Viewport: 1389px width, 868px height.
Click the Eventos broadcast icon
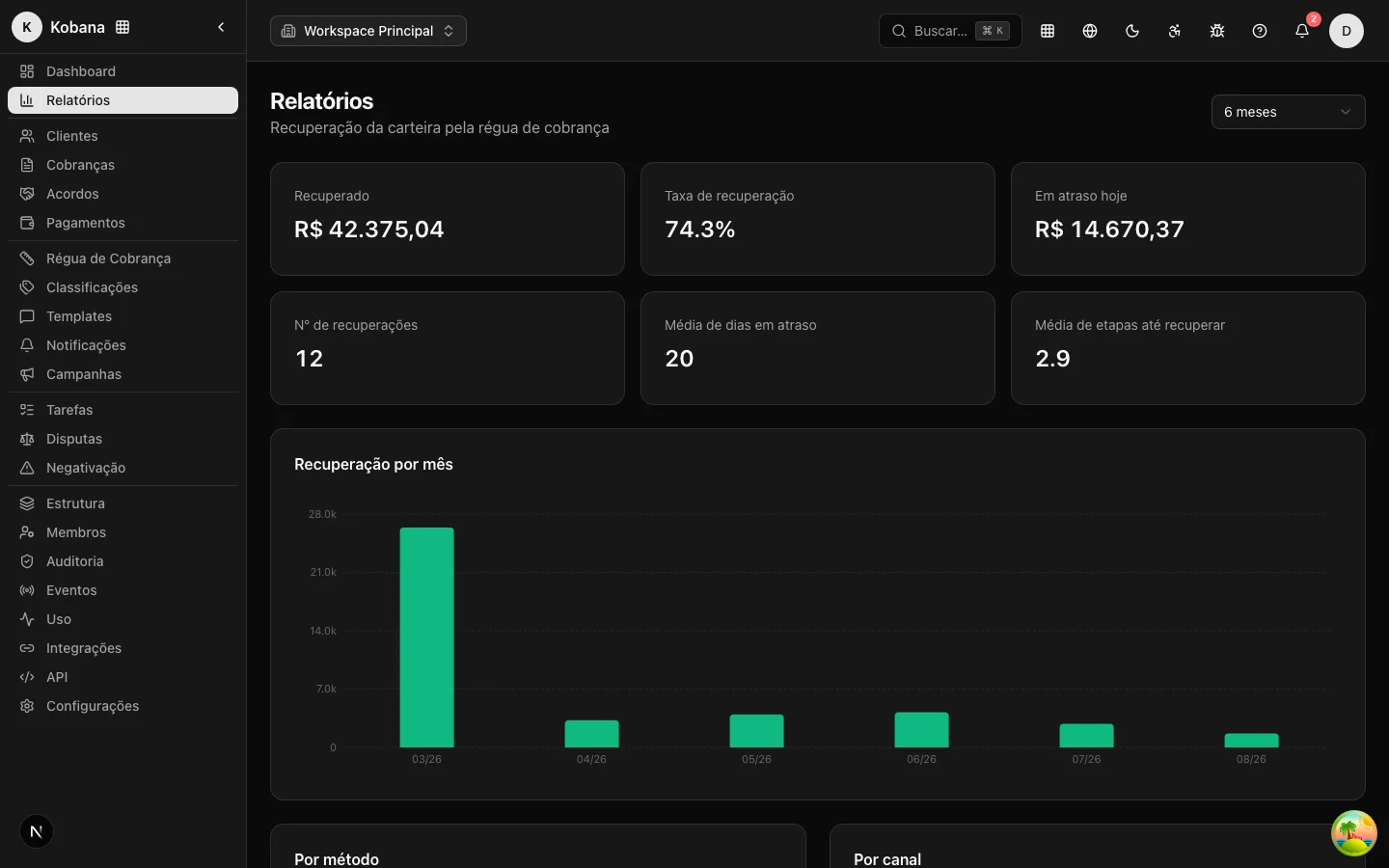tap(27, 590)
